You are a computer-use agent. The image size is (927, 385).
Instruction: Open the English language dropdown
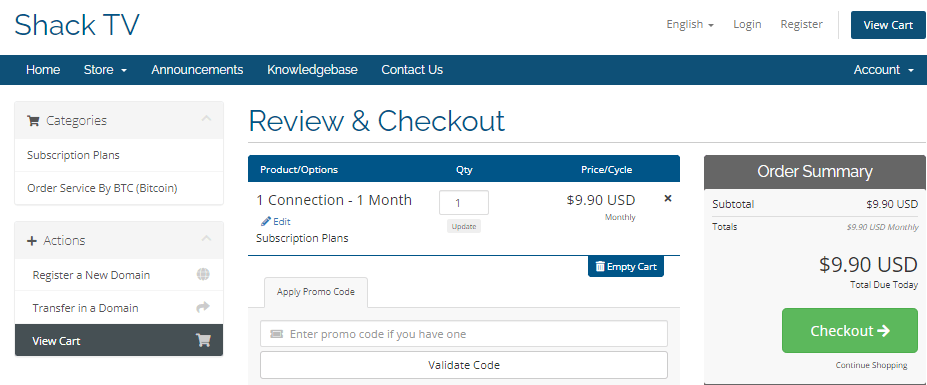(x=690, y=24)
